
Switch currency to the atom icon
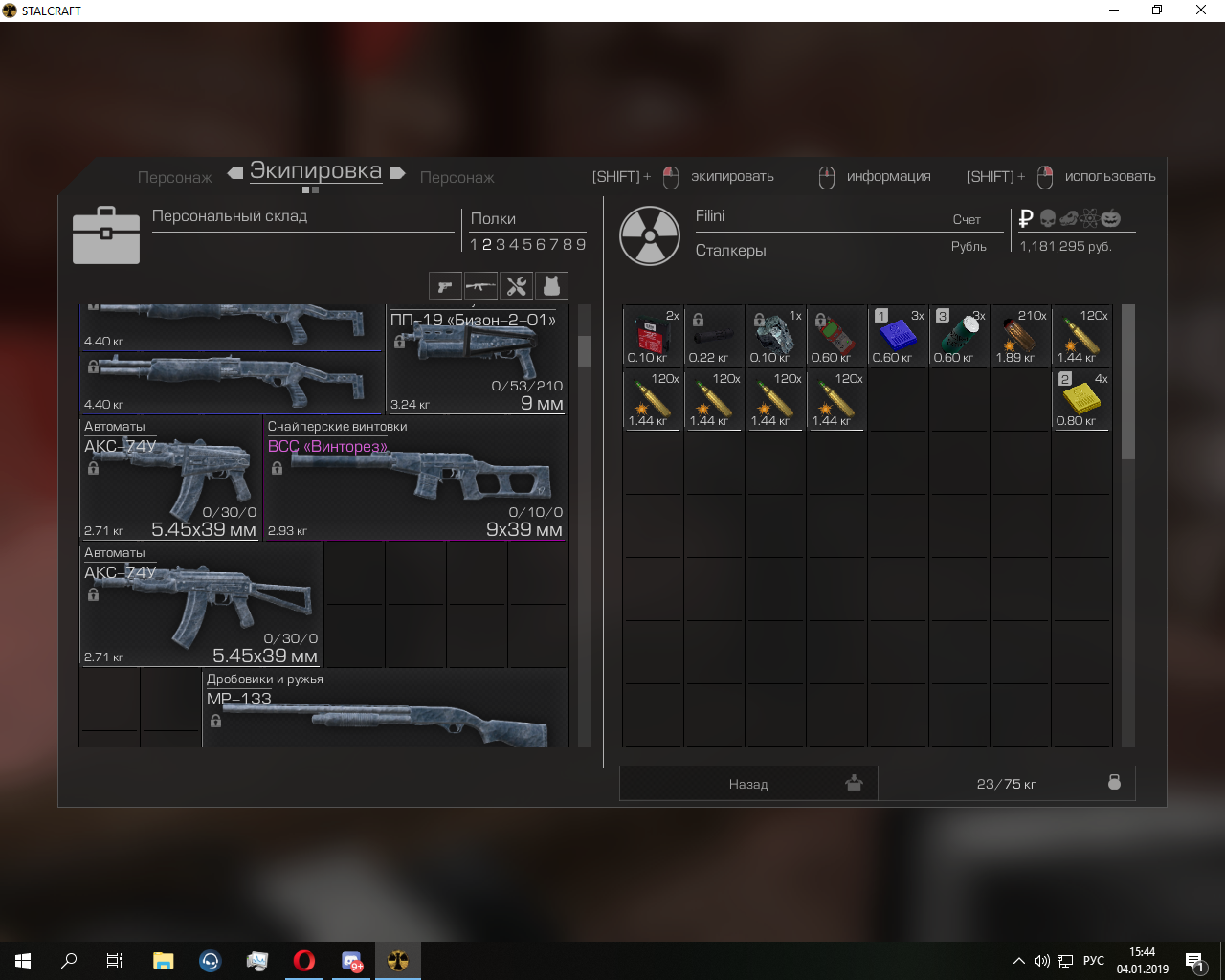tap(1089, 218)
